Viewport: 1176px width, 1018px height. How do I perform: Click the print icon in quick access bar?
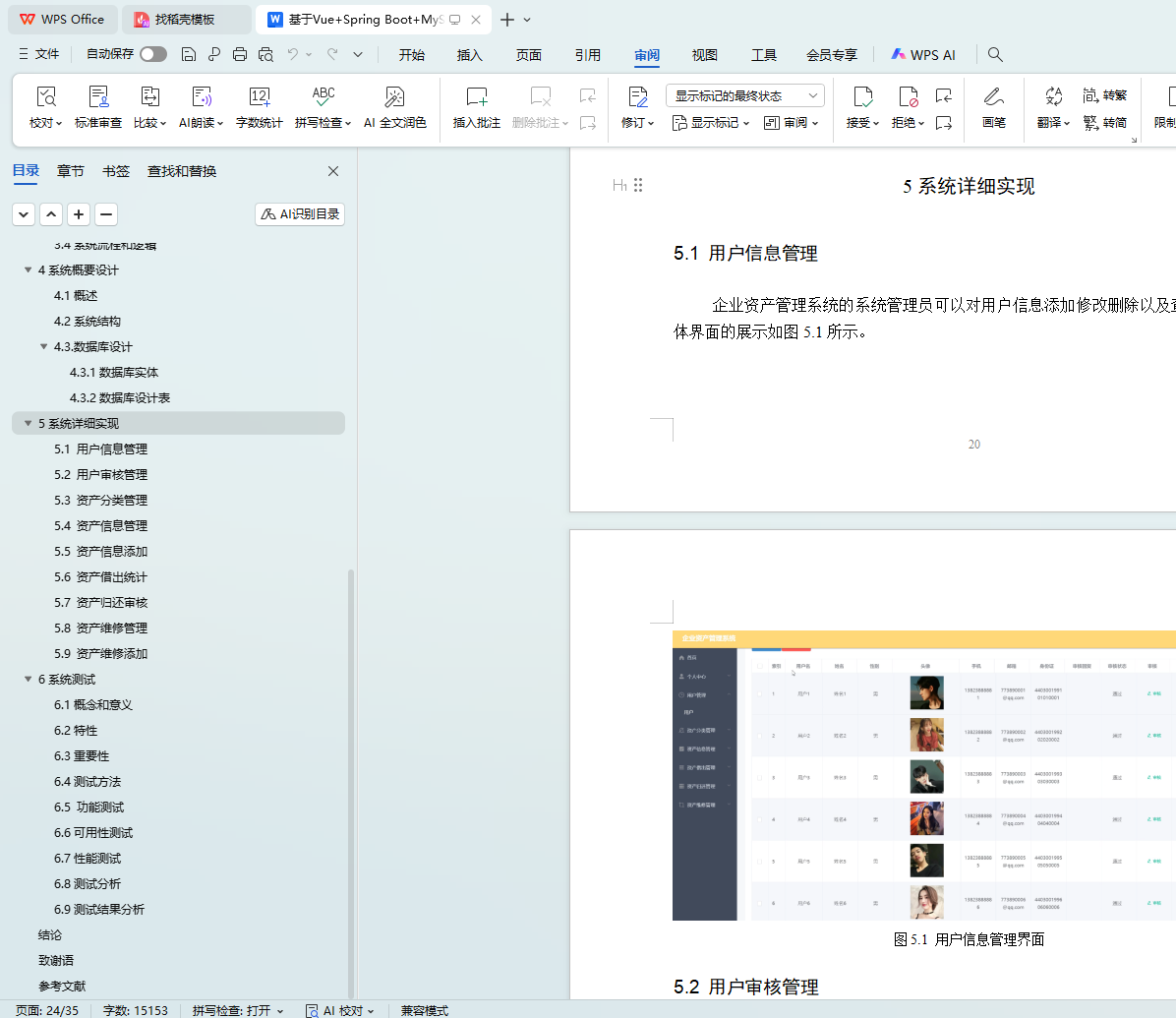coord(240,54)
